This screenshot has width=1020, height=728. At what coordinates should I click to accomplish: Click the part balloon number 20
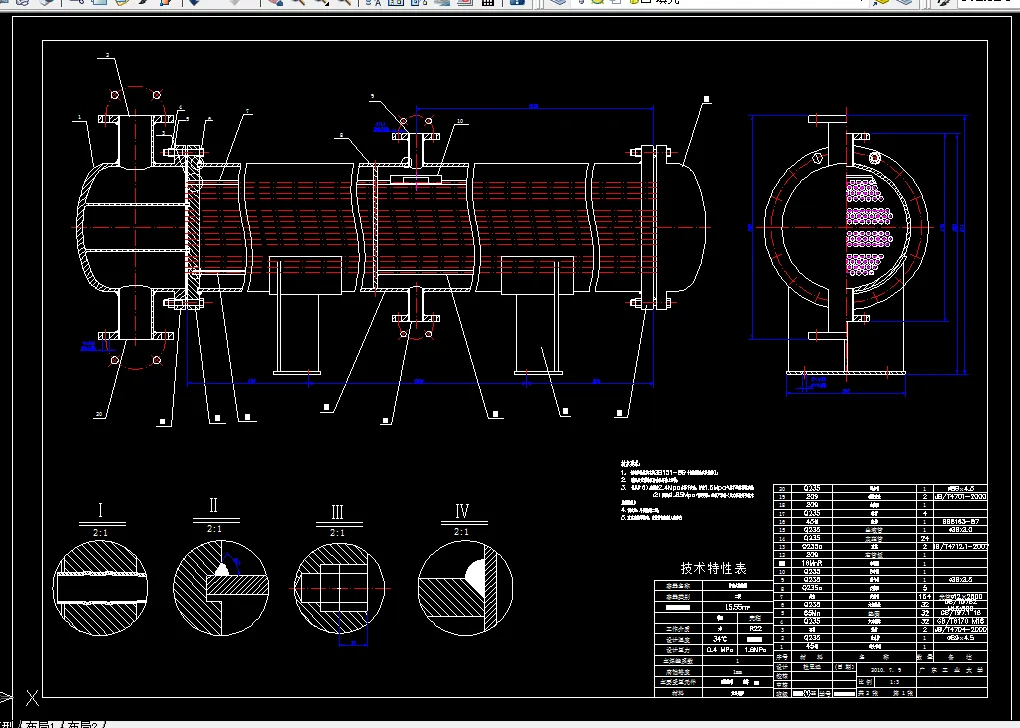99,414
